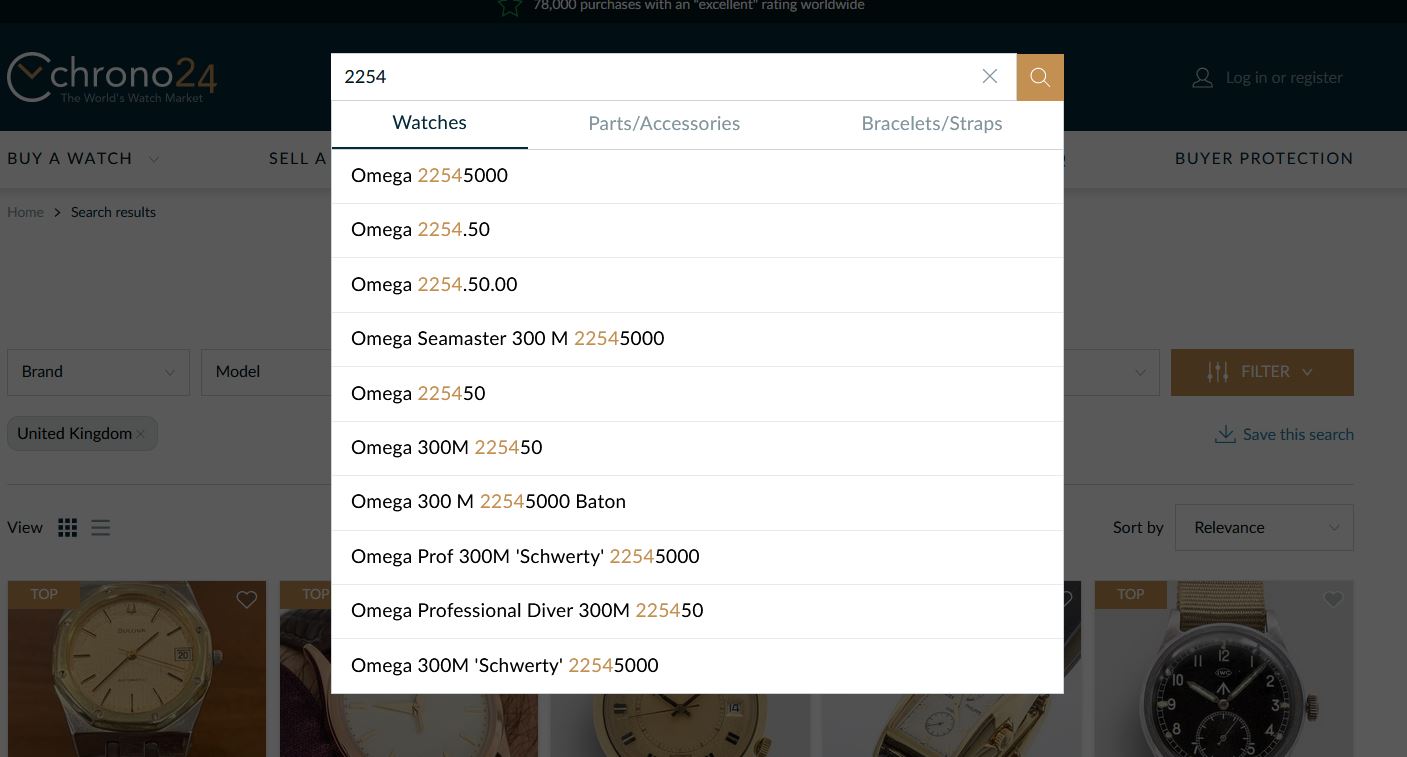This screenshot has width=1407, height=757.
Task: Favorite the IWC military watch listing
Action: coord(1333,599)
